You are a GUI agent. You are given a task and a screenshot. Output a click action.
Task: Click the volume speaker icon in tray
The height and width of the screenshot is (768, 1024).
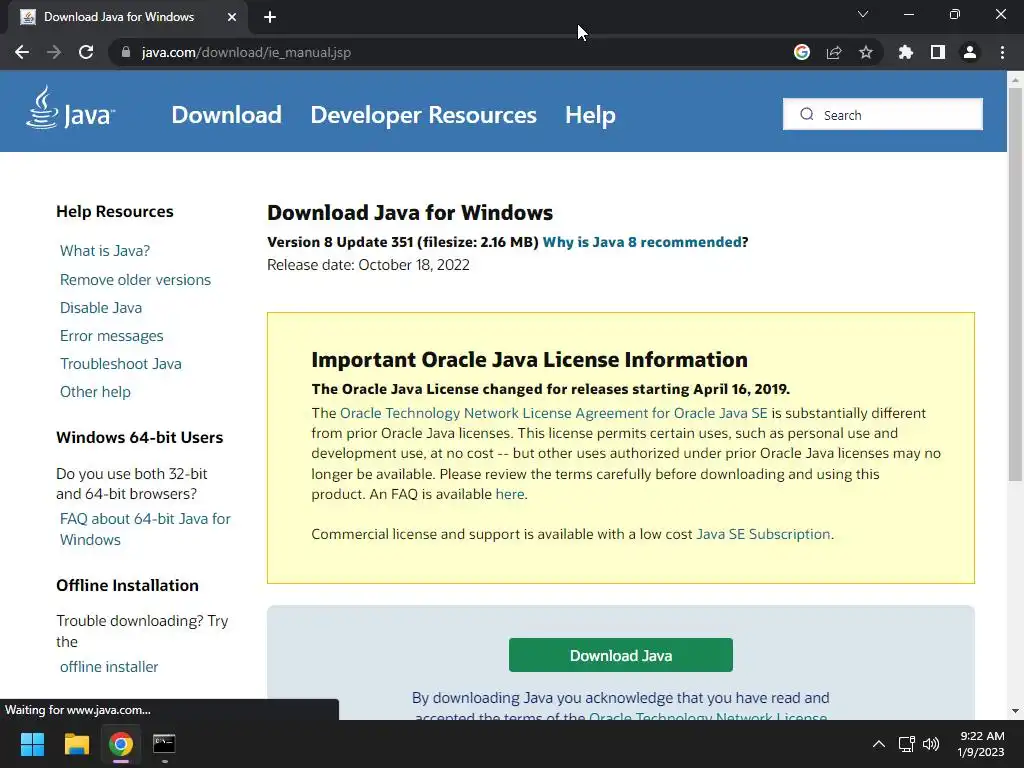931,744
